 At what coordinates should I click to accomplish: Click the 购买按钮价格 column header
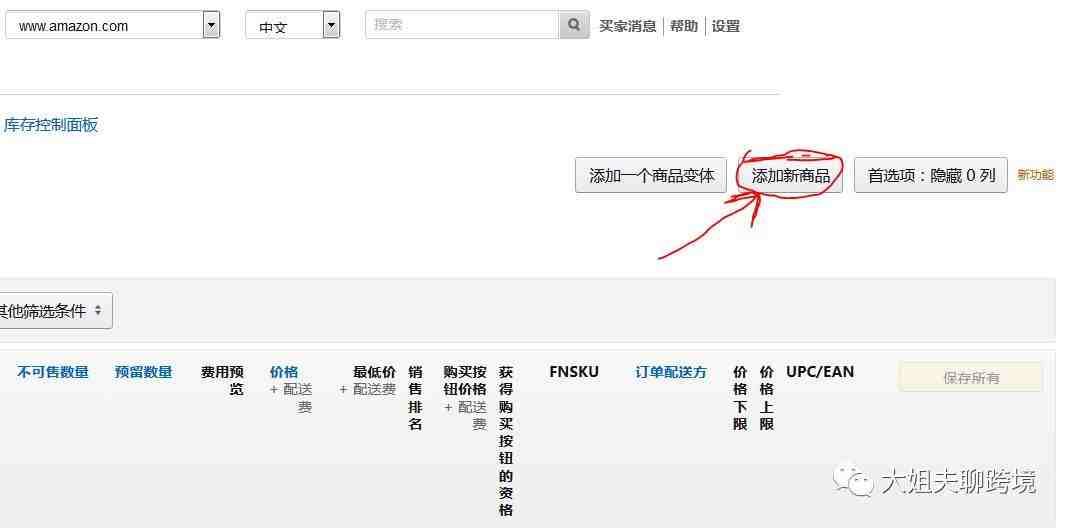[464, 380]
